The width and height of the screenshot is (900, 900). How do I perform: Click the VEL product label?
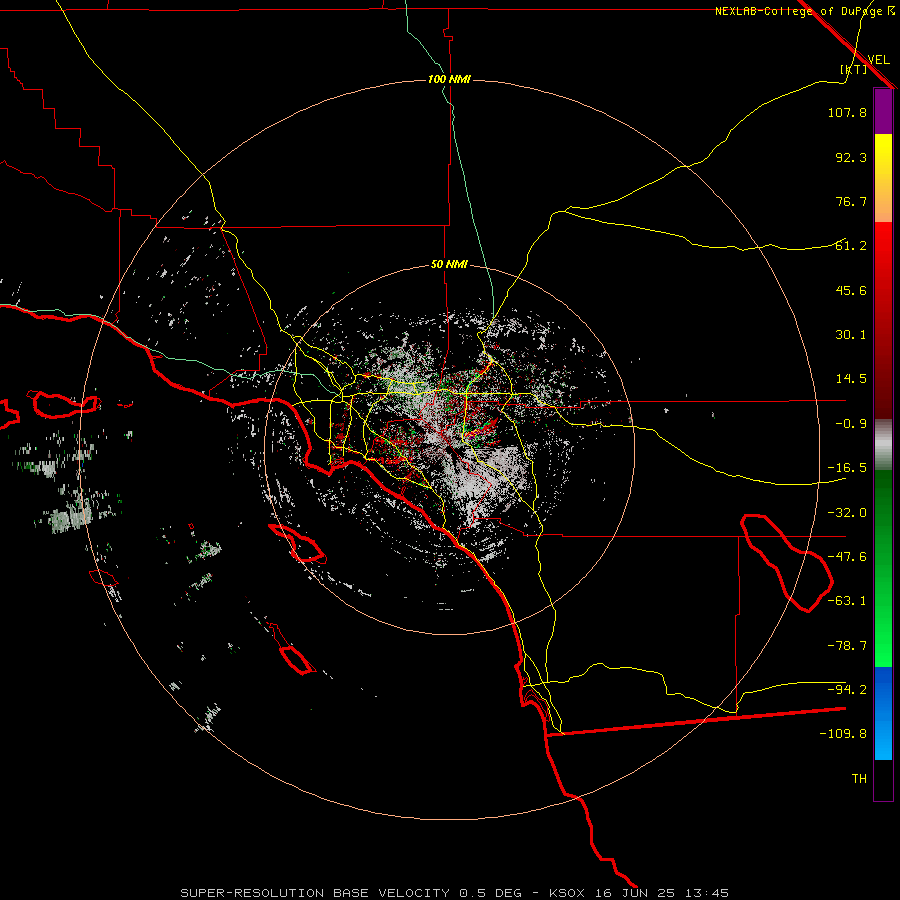(878, 60)
